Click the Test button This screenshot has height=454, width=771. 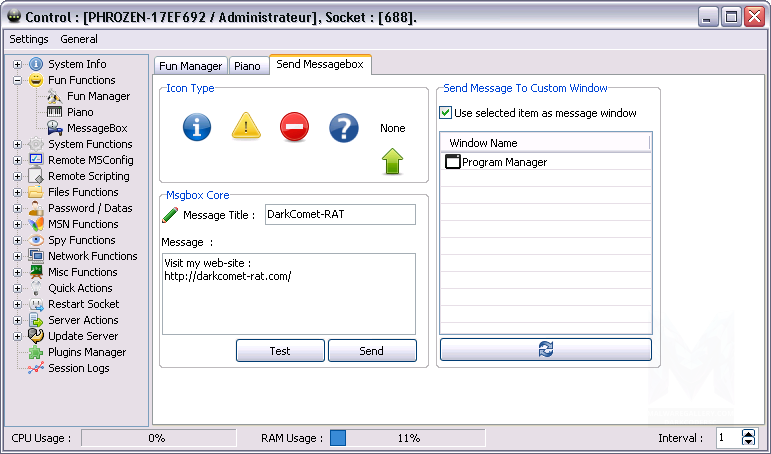coord(280,351)
